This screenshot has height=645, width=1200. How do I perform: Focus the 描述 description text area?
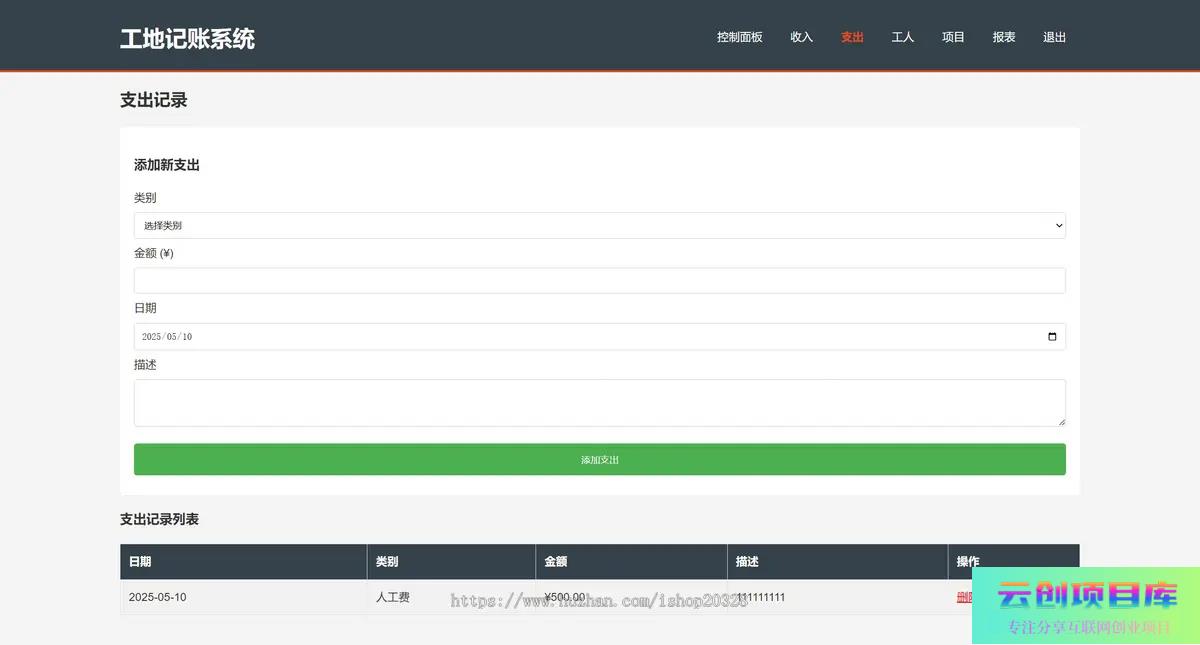click(x=599, y=402)
